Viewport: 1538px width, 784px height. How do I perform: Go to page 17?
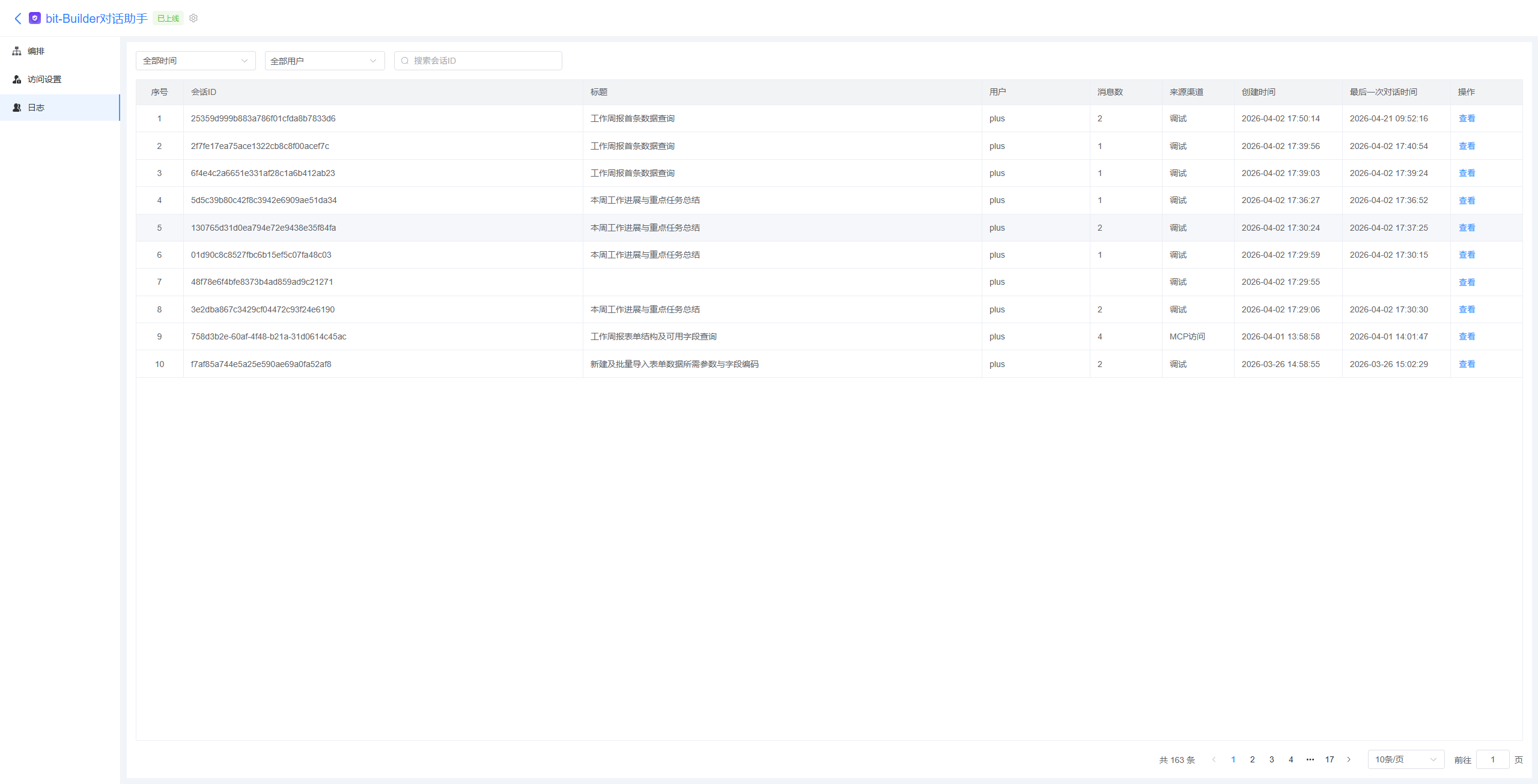click(x=1330, y=759)
